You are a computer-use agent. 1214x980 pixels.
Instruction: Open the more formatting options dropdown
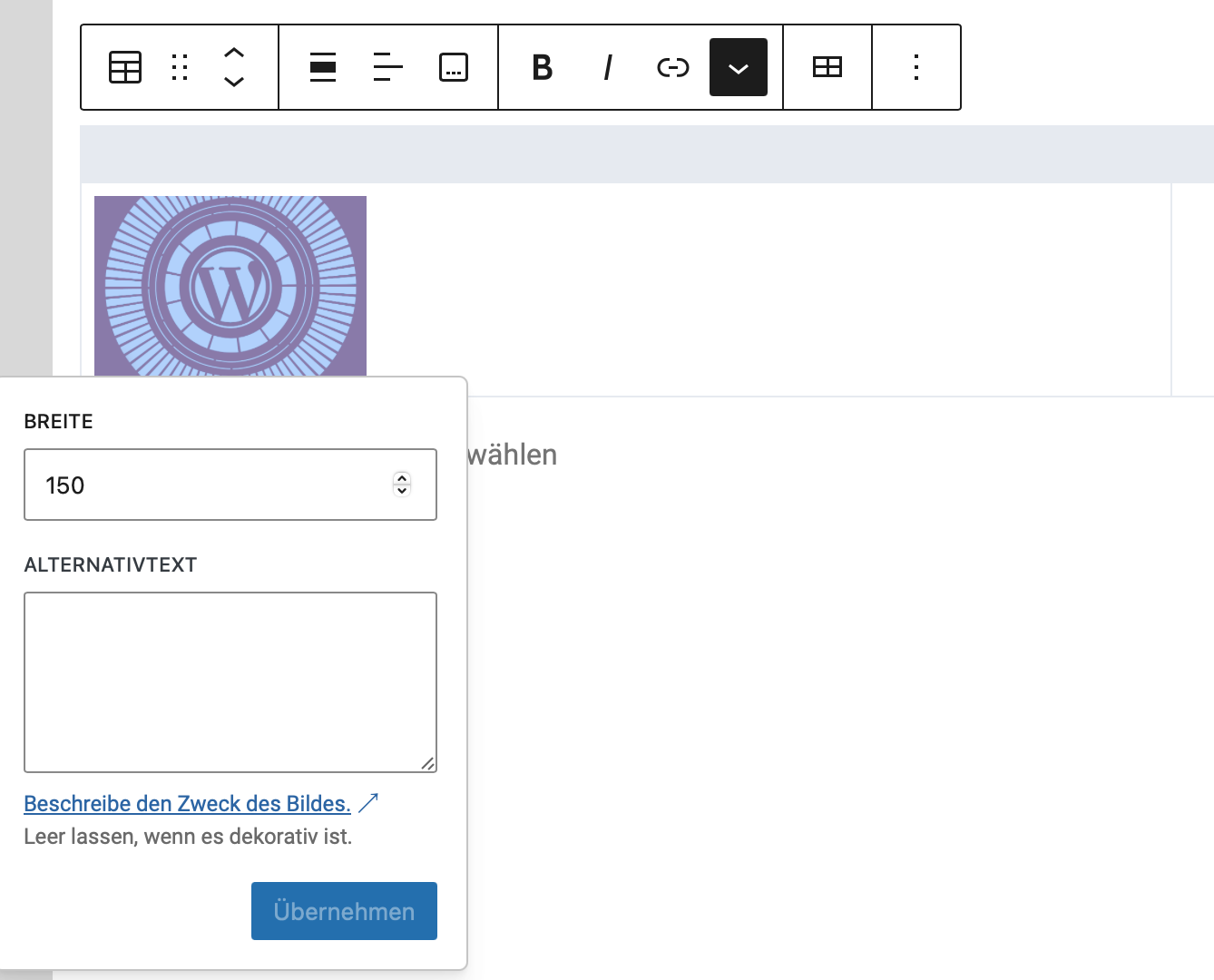[739, 67]
